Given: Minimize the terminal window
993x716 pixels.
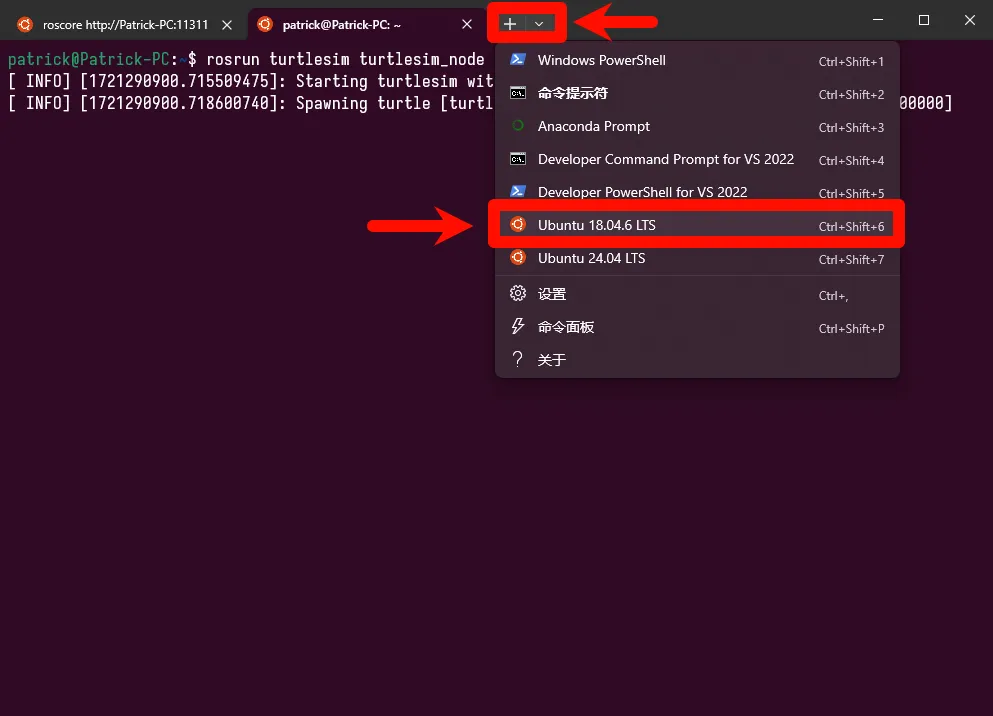Looking at the screenshot, I should click(878, 20).
